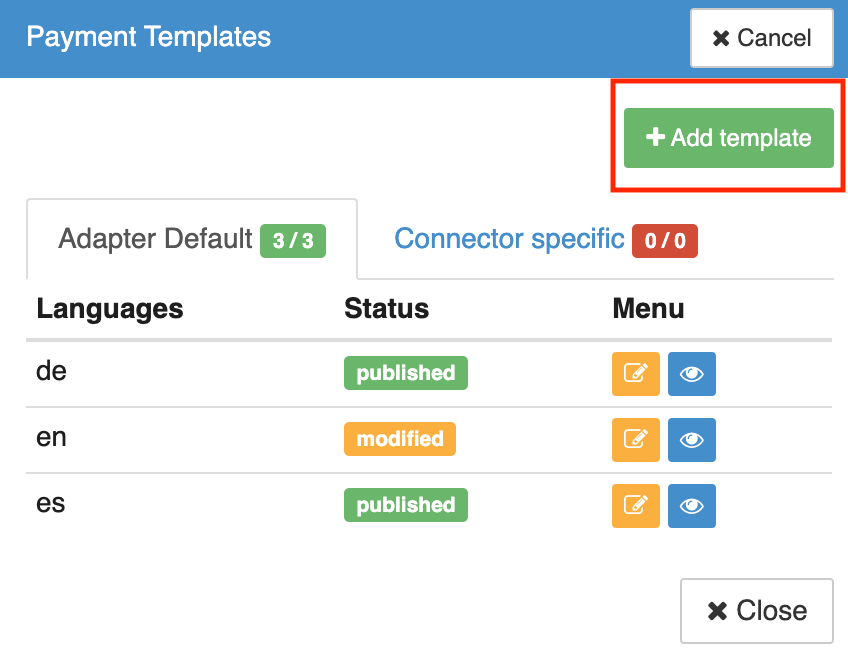The height and width of the screenshot is (664, 848).
Task: Edit the 'de' language template
Action: click(x=635, y=374)
